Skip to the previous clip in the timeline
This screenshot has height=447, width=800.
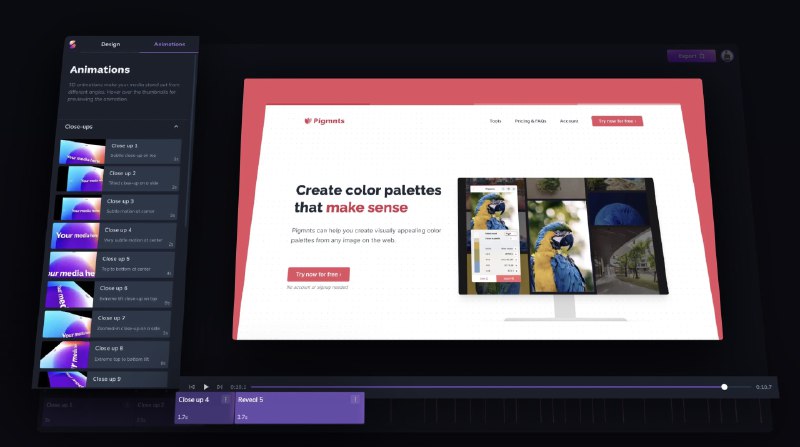(192, 386)
